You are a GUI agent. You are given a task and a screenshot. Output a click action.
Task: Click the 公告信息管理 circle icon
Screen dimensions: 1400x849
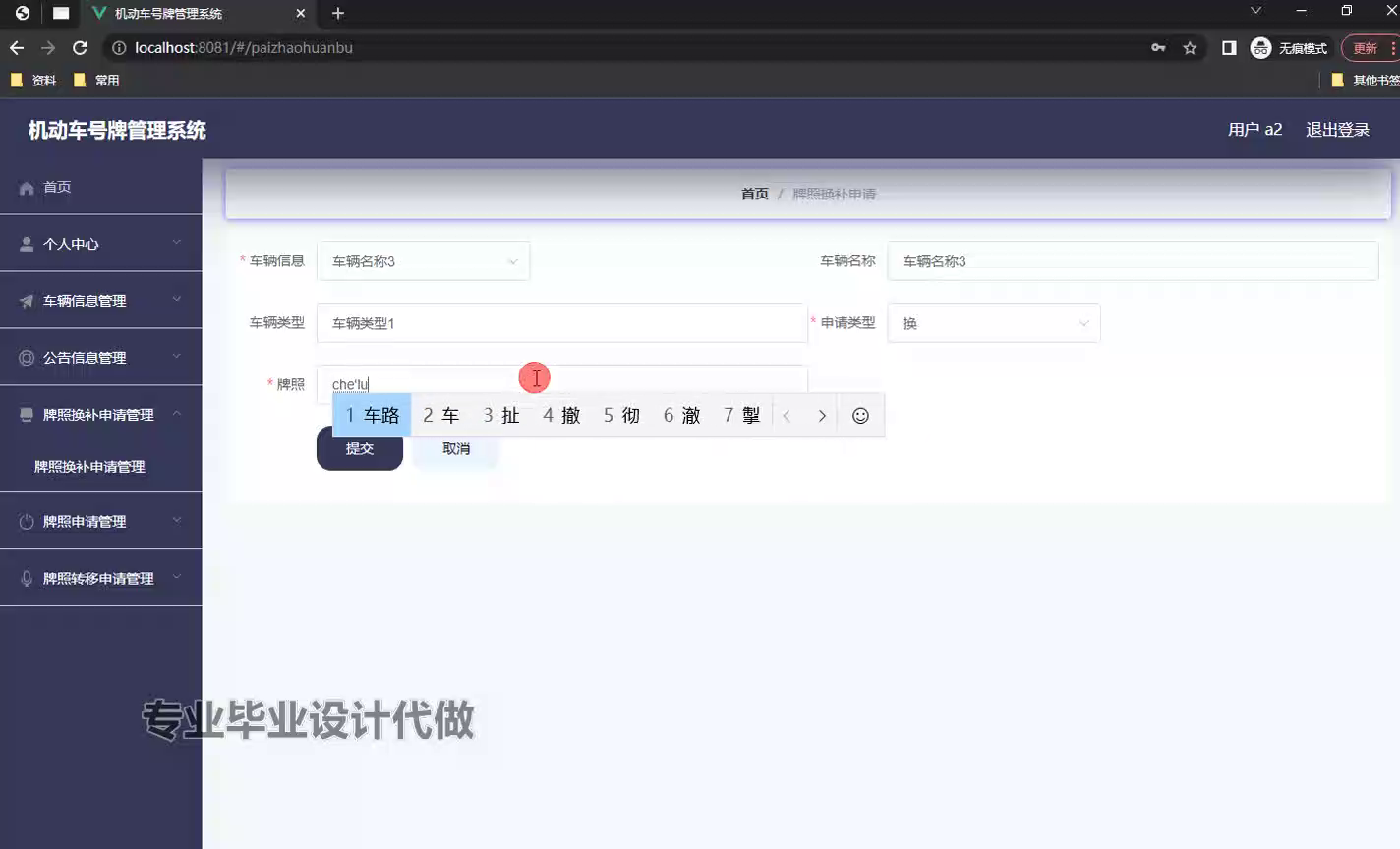(x=27, y=358)
